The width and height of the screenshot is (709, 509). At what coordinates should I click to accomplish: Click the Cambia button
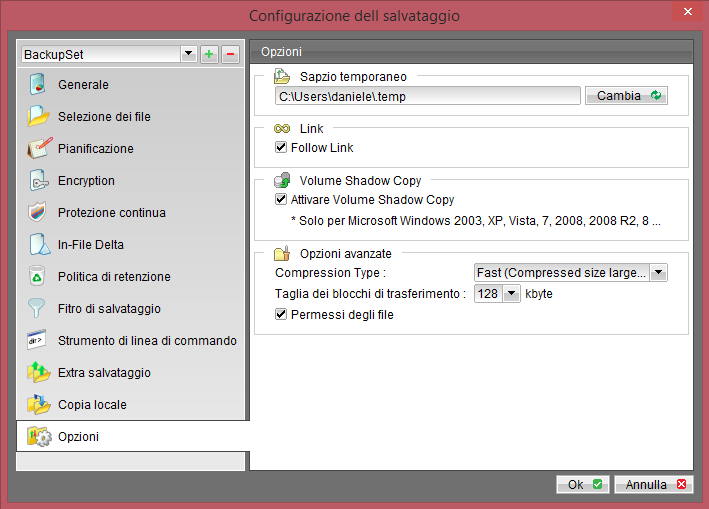click(626, 95)
